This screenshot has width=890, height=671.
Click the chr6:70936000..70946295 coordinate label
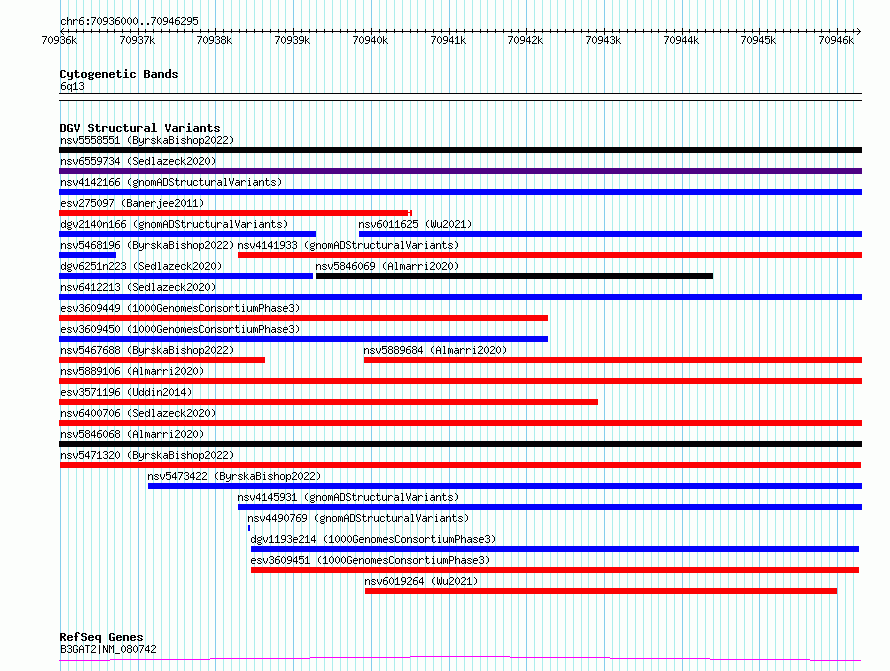[129, 22]
